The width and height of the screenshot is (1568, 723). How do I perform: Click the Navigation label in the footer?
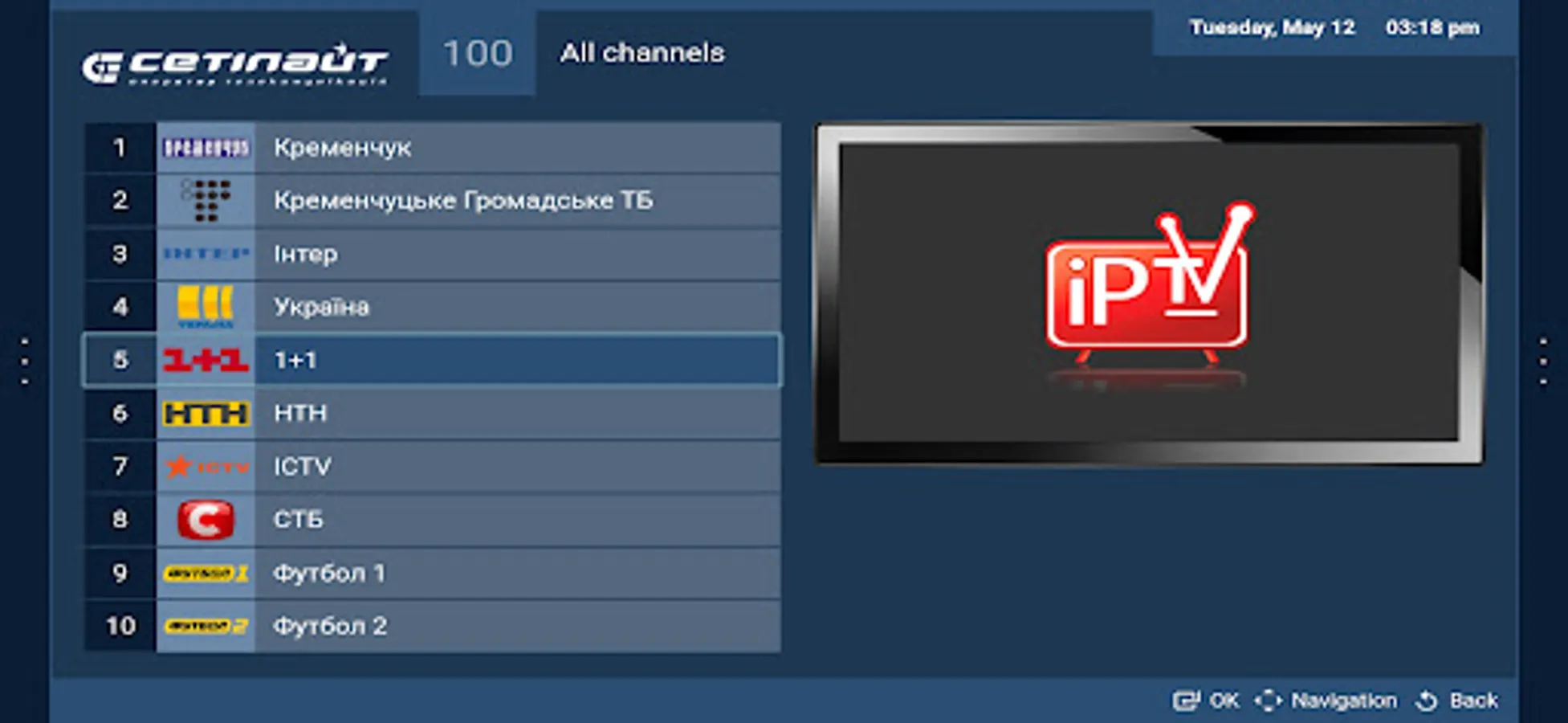click(1344, 701)
